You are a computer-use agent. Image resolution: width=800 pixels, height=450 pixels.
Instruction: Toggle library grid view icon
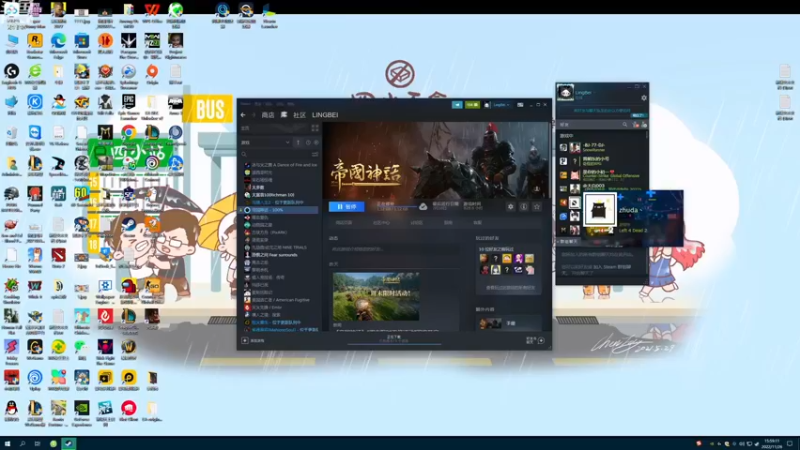(315, 128)
